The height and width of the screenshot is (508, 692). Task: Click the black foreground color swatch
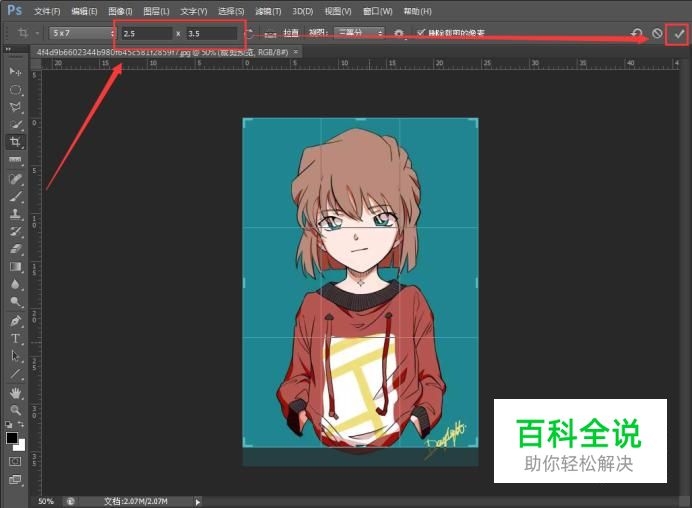coord(12,437)
